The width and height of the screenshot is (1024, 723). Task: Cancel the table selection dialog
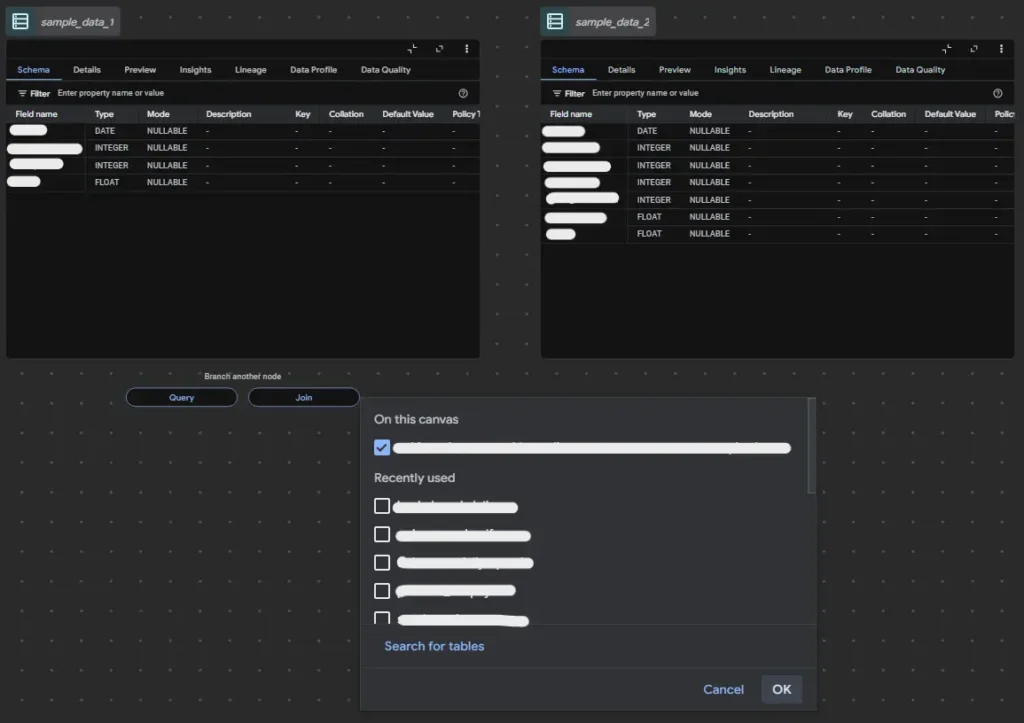723,690
